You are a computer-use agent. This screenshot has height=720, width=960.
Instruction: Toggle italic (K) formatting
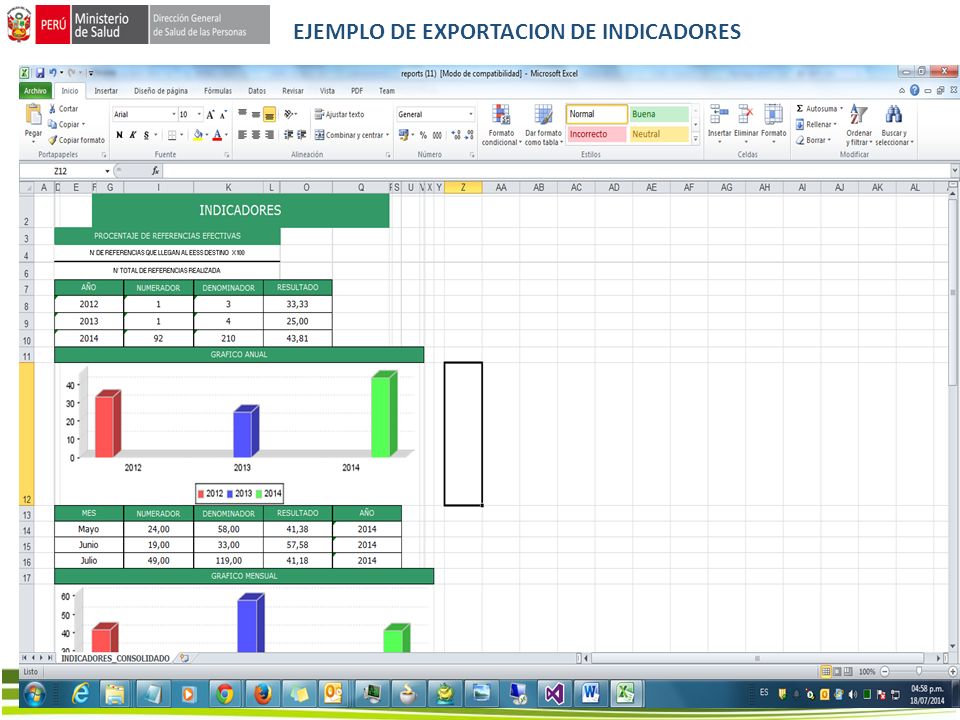[x=132, y=135]
